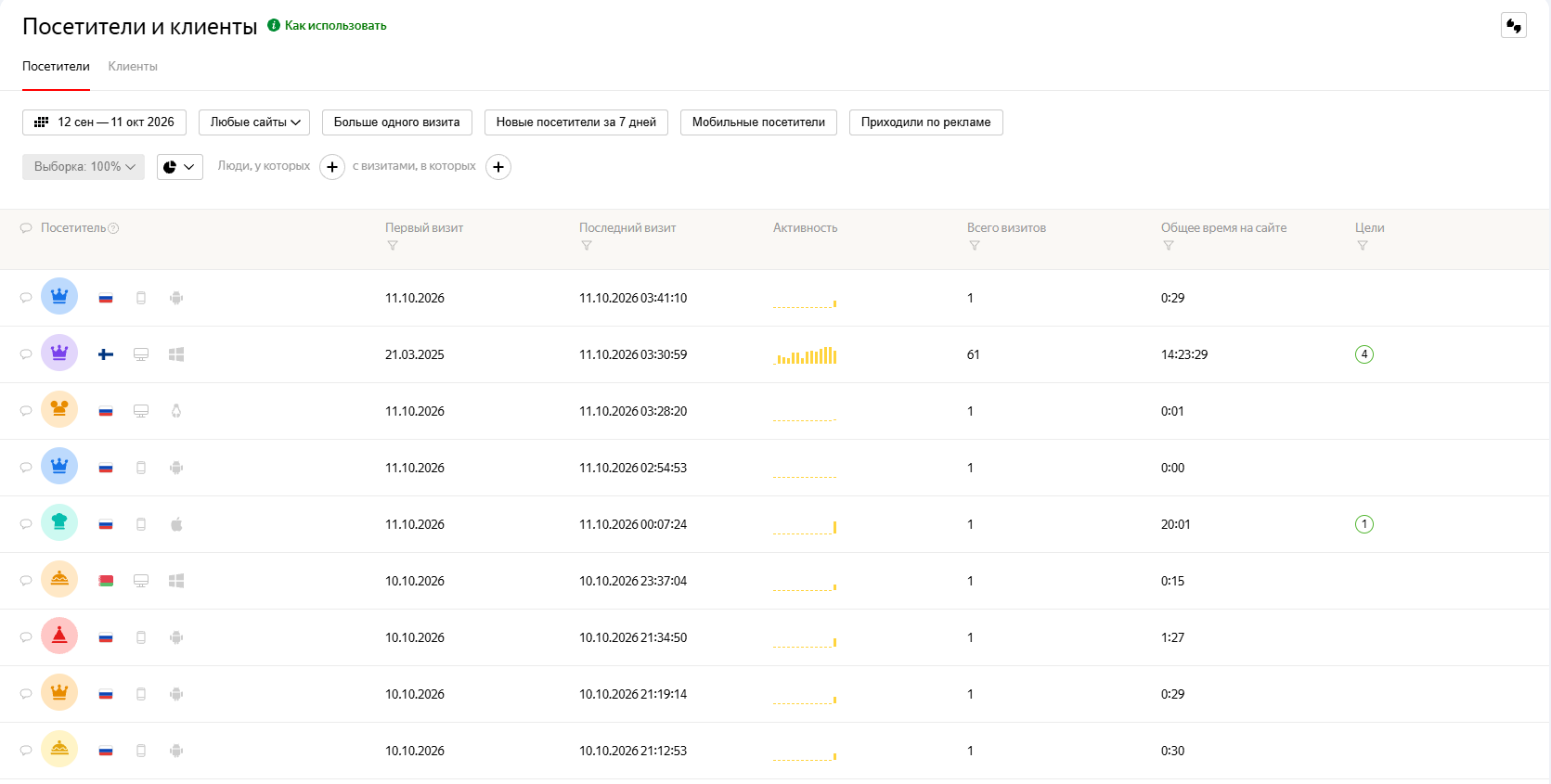
Task: Add a condition after "с визитами, в которых"
Action: tap(499, 167)
